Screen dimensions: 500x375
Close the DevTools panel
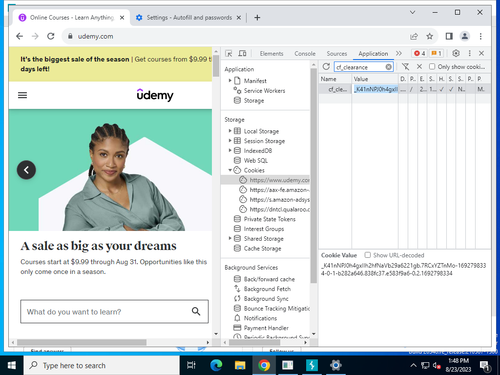click(481, 53)
